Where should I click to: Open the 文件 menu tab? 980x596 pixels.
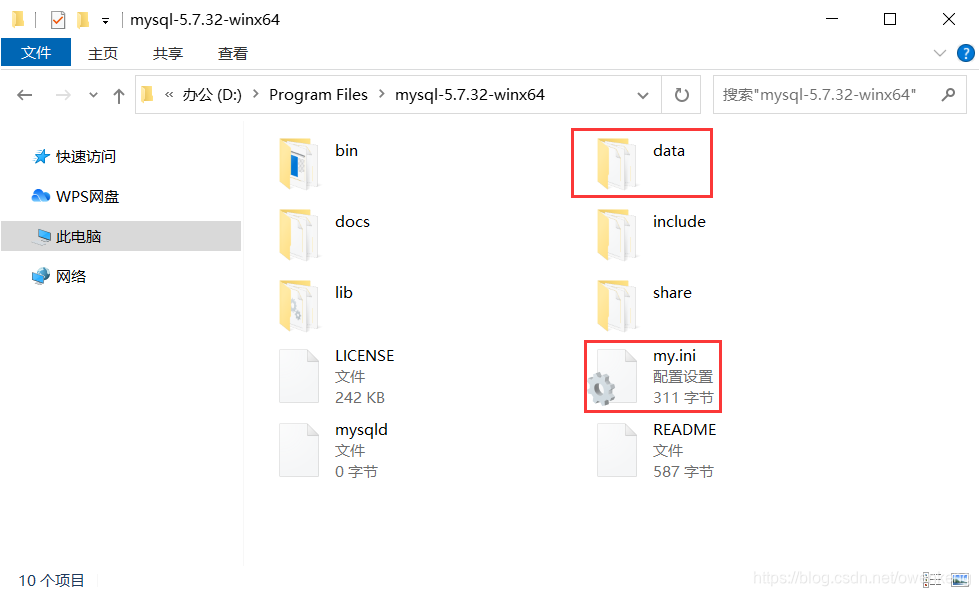coord(36,52)
